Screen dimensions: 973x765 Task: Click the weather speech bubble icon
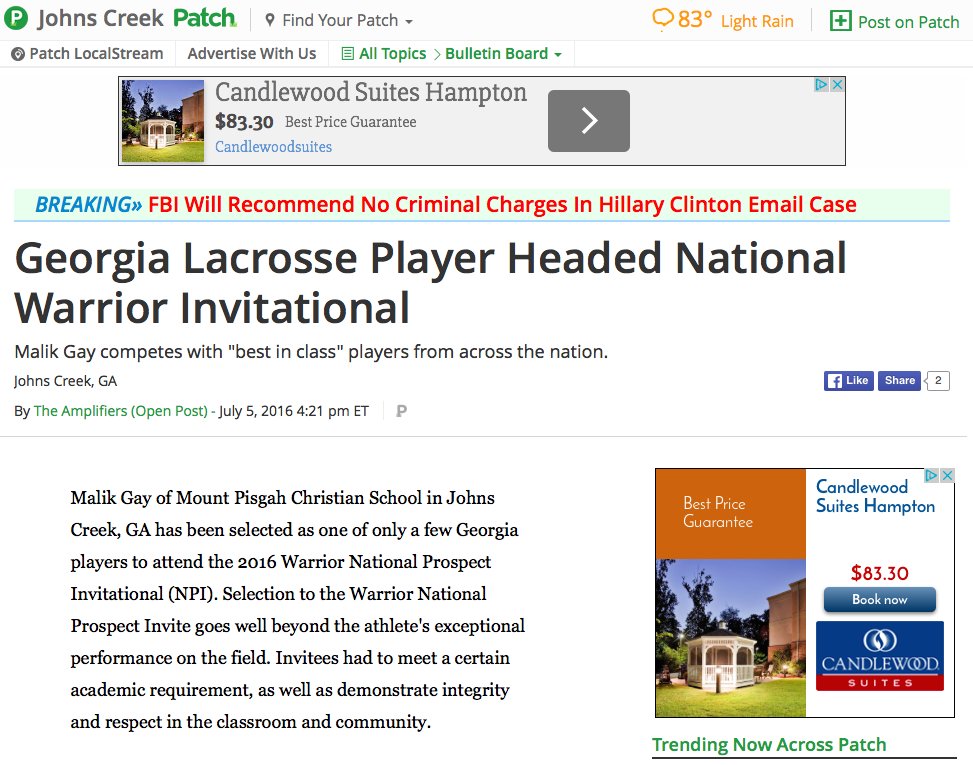click(x=663, y=19)
